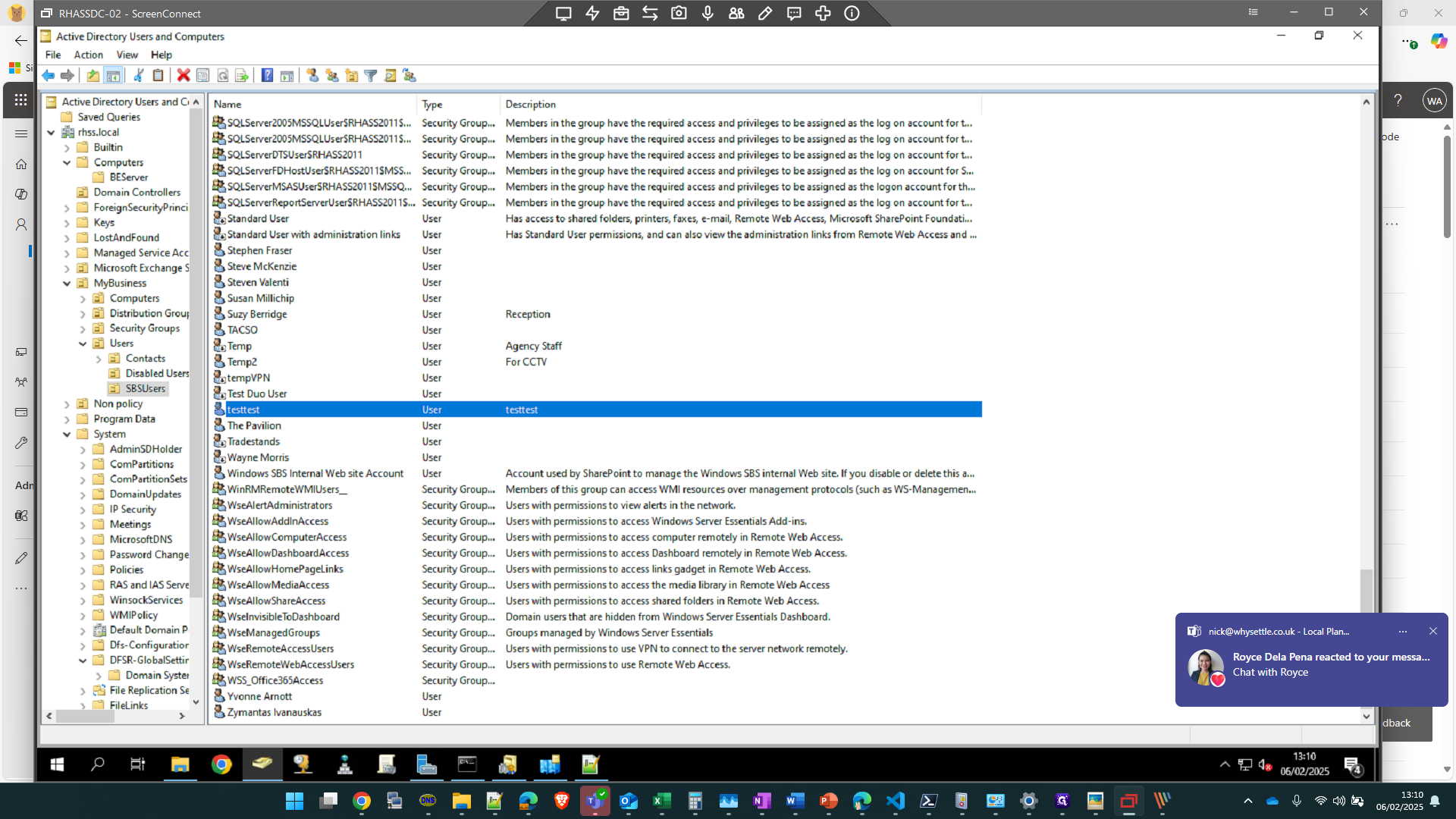Image resolution: width=1456 pixels, height=819 pixels.
Task: Click ScreenConnect lightning Essentials icon
Action: click(x=592, y=13)
